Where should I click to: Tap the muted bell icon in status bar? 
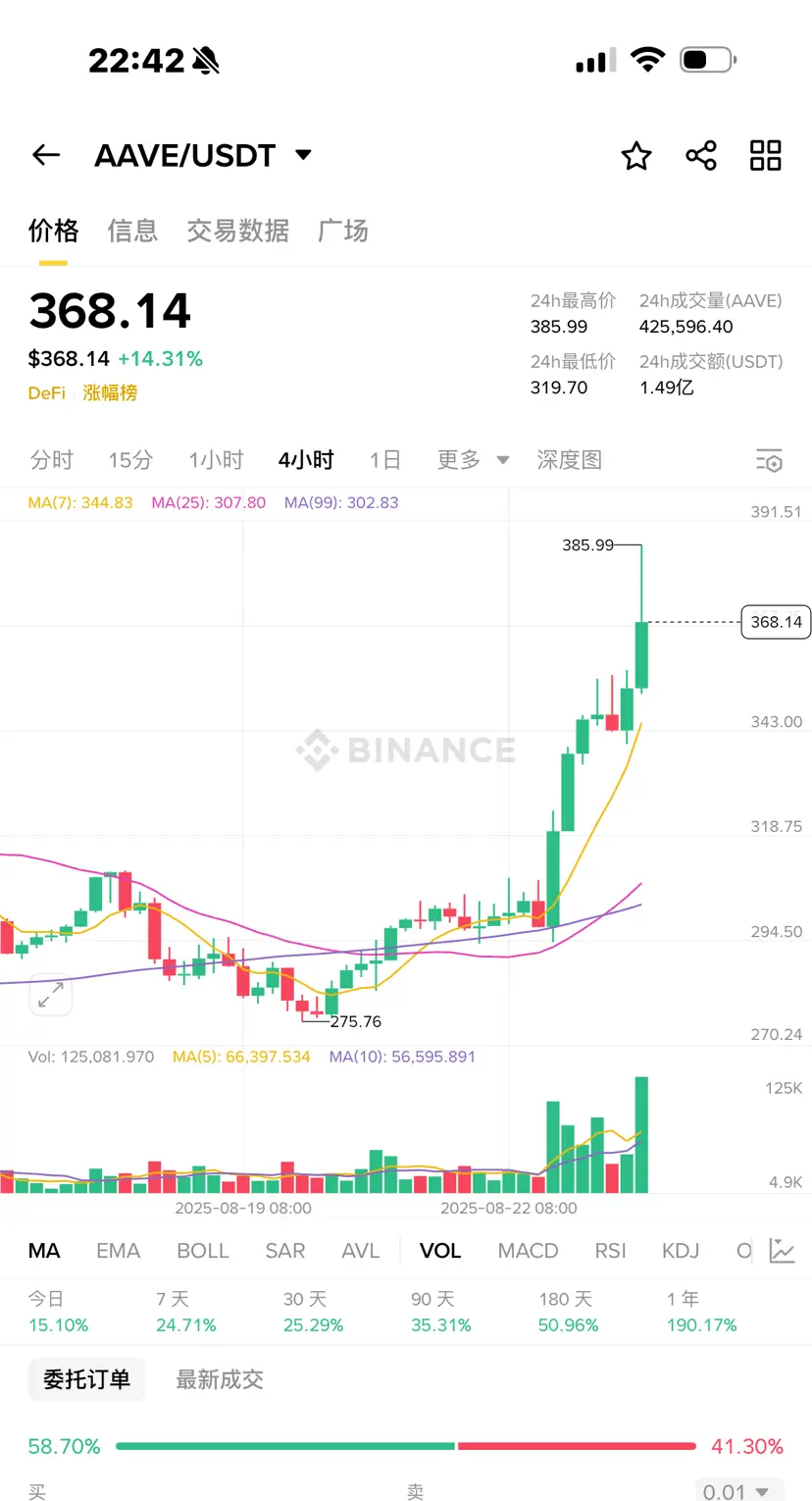click(x=207, y=61)
